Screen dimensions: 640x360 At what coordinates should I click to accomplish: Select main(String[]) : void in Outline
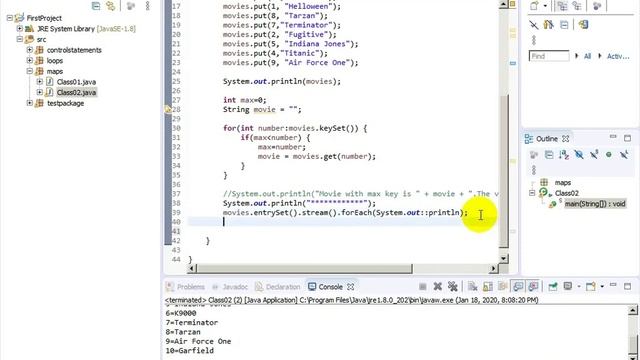595,204
